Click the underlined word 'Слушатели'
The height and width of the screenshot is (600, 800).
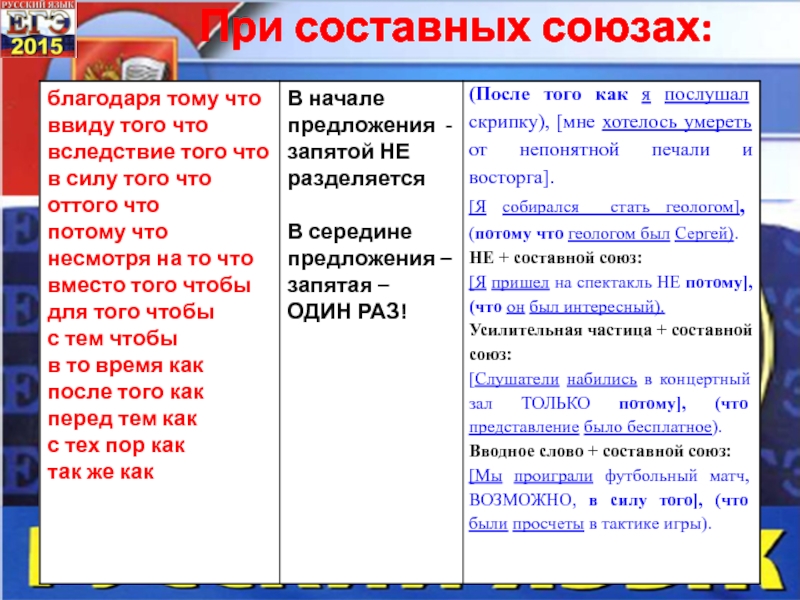516,379
